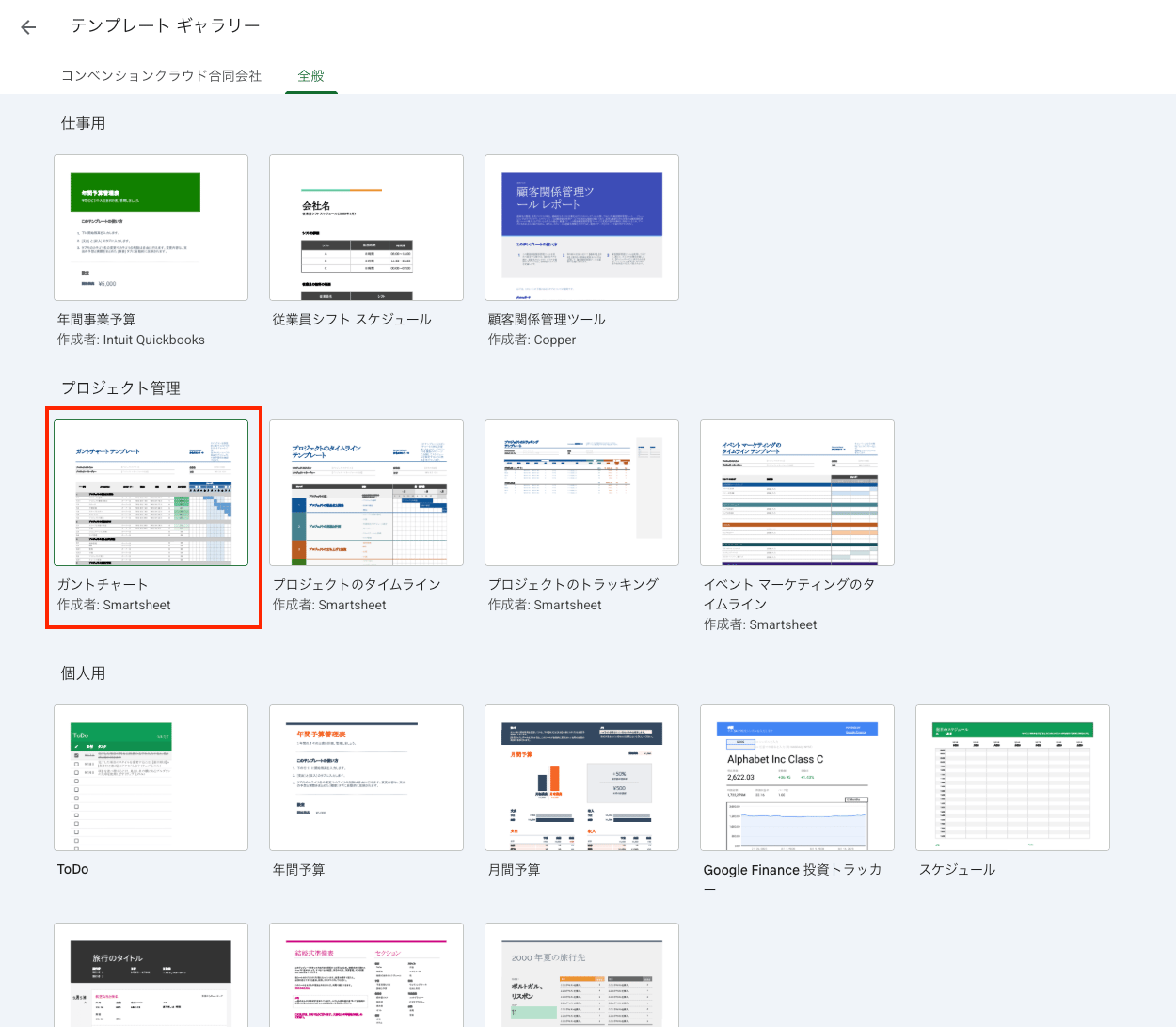This screenshot has height=1027, width=1176.
Task: Click the イベント マーケティングのタイムライン title
Action: [x=789, y=594]
